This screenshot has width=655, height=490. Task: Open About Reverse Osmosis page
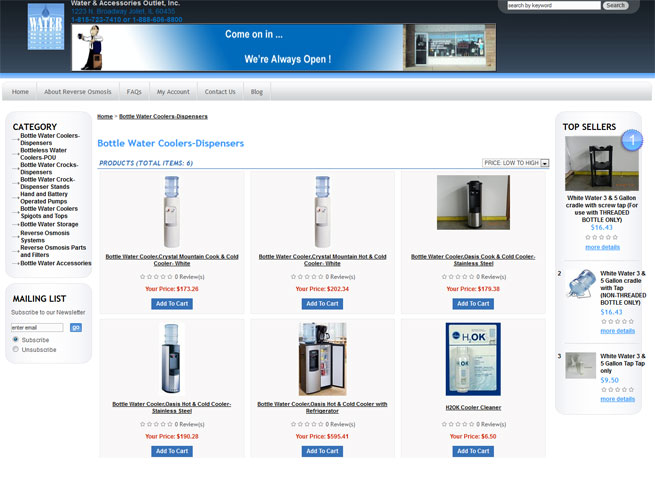click(78, 91)
